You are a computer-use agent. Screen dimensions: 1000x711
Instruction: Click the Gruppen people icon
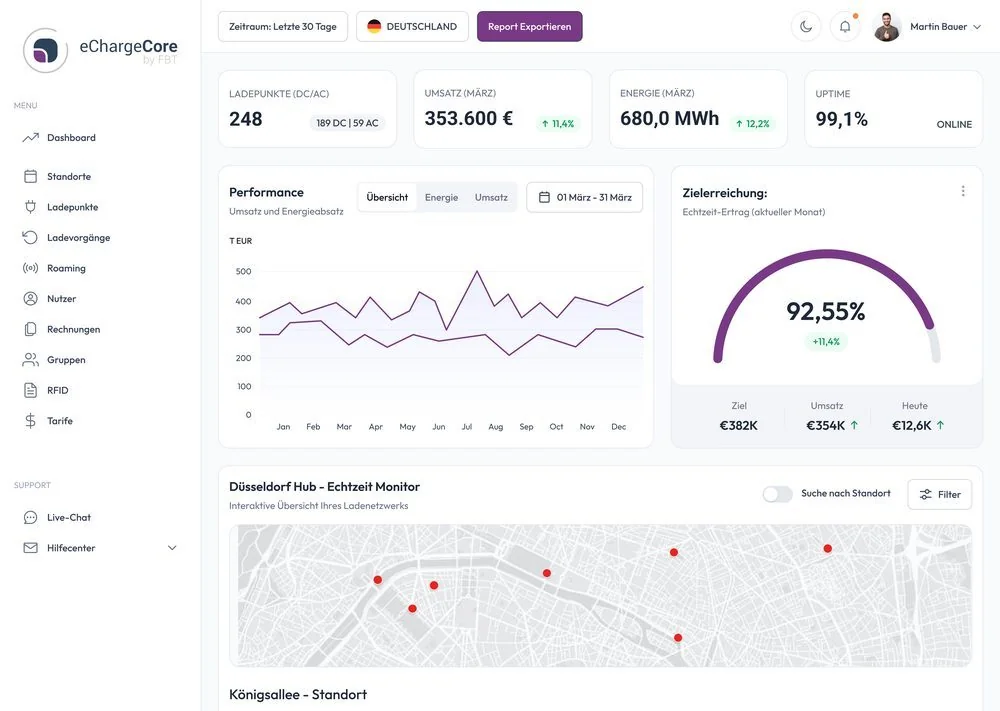pos(31,360)
